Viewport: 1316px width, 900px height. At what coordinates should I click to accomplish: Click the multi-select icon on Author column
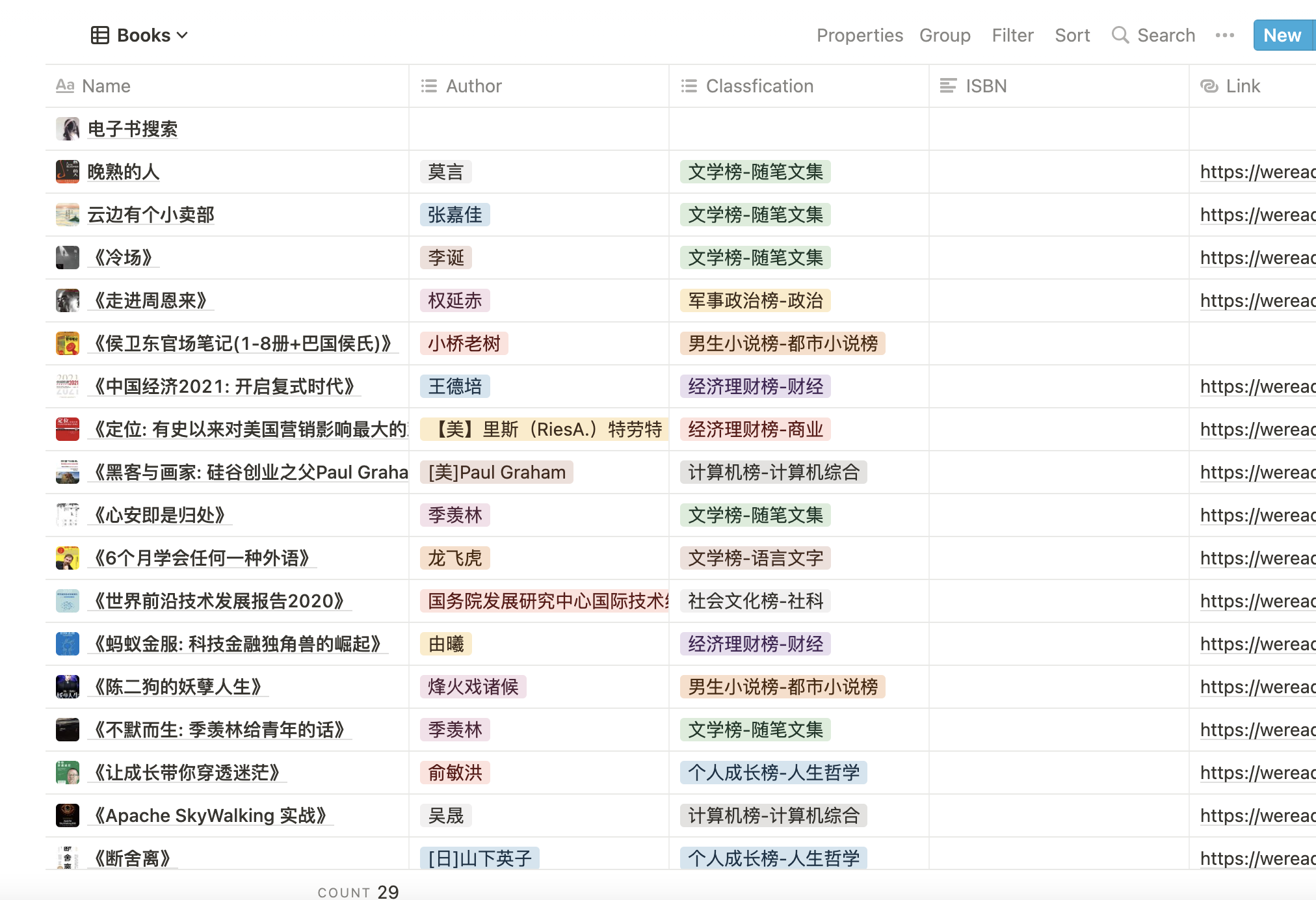[x=428, y=85]
